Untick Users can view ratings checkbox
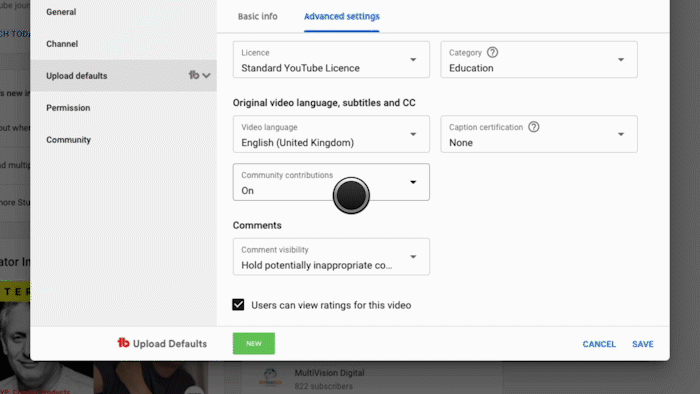 coord(238,305)
